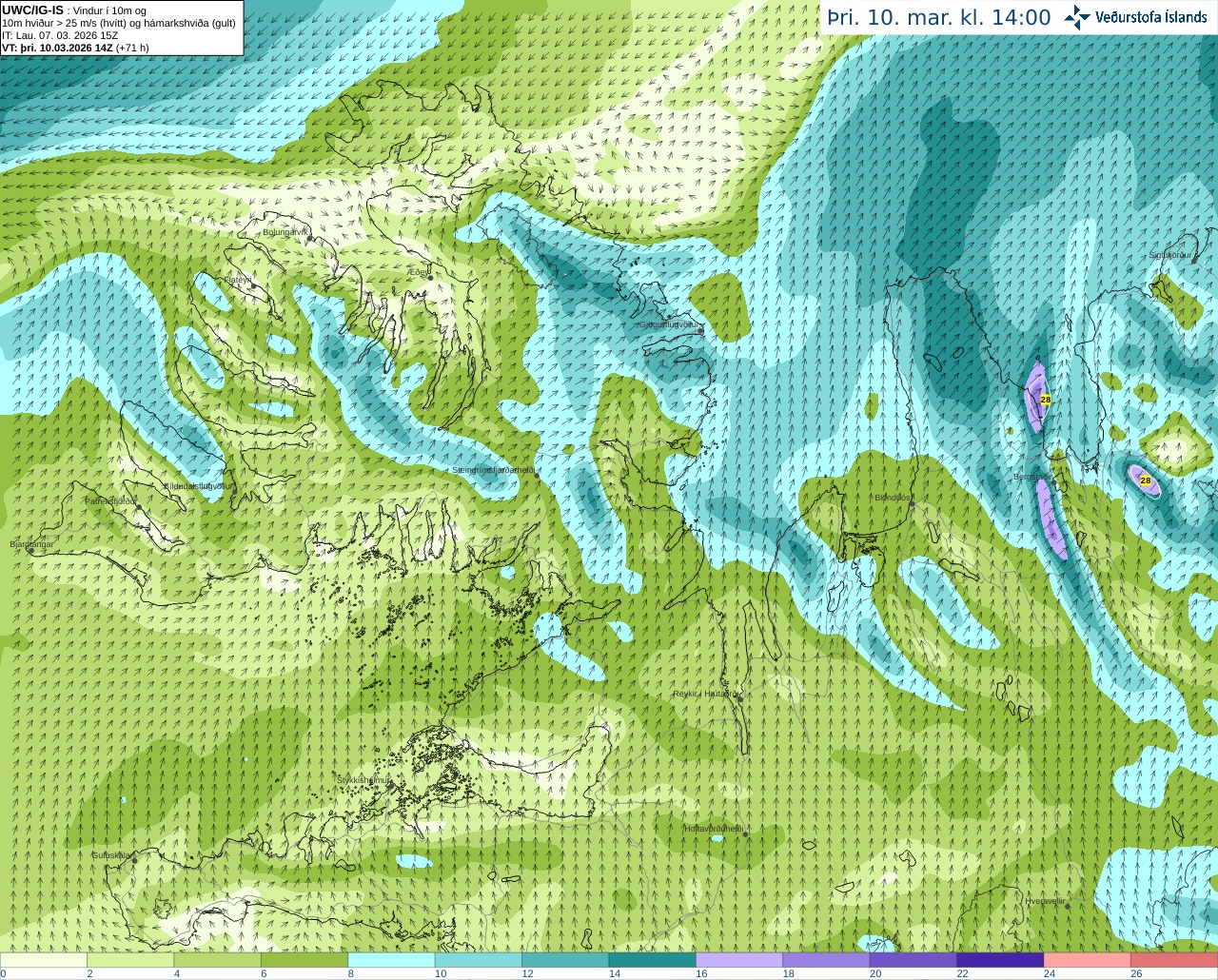Select the 22–24 m/s dark indigo legend swatch
The image size is (1218, 980).
click(1000, 960)
